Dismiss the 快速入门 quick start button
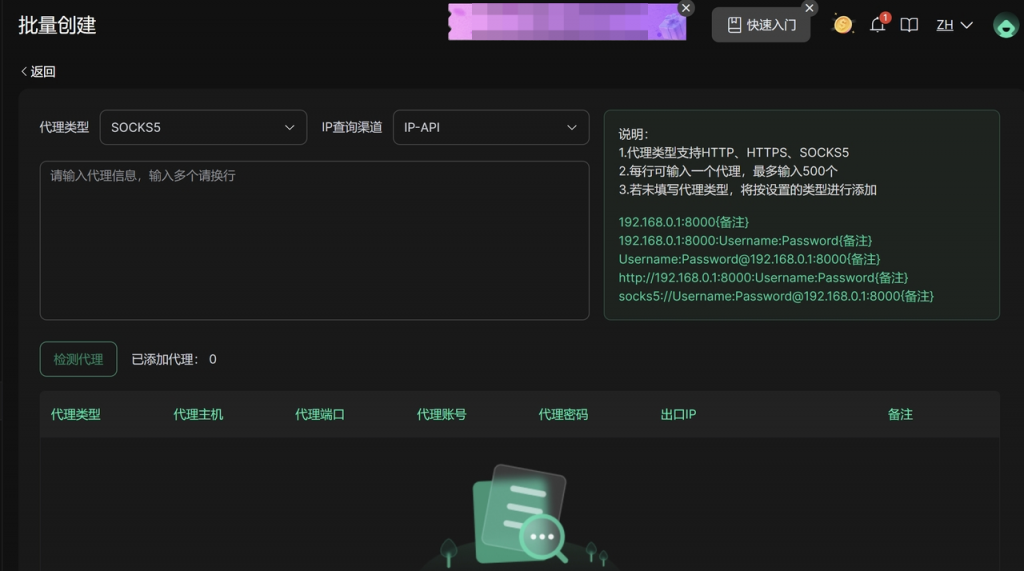This screenshot has height=571, width=1024. (x=810, y=8)
